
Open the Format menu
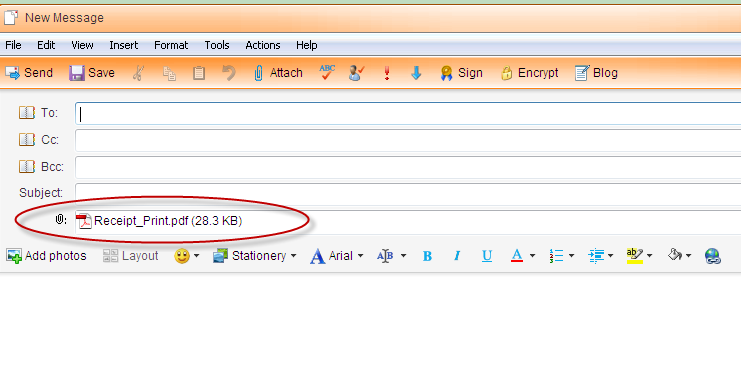[171, 45]
